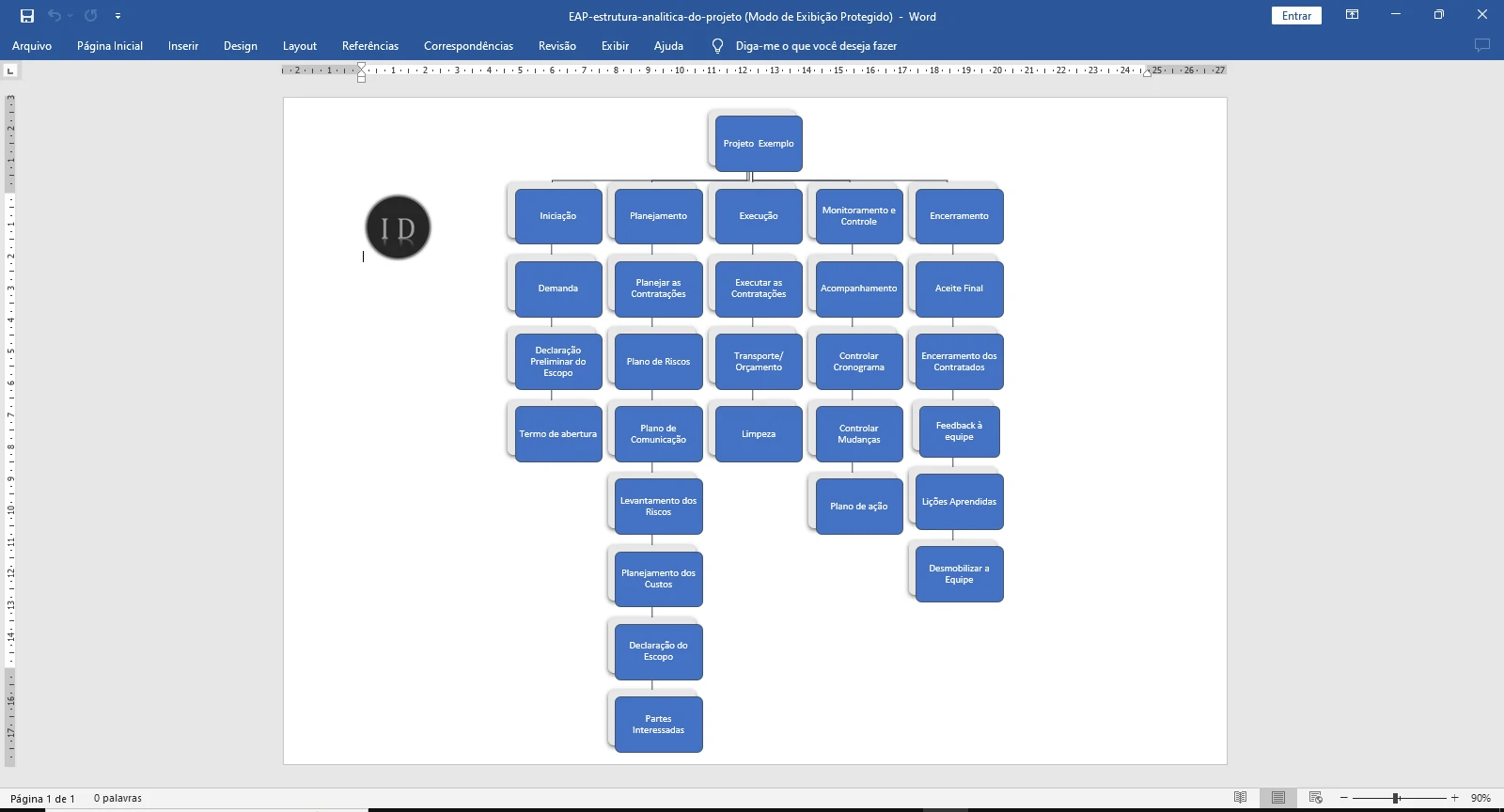Click the Undo arrow icon
Screen dimensions: 1504x812
point(55,16)
